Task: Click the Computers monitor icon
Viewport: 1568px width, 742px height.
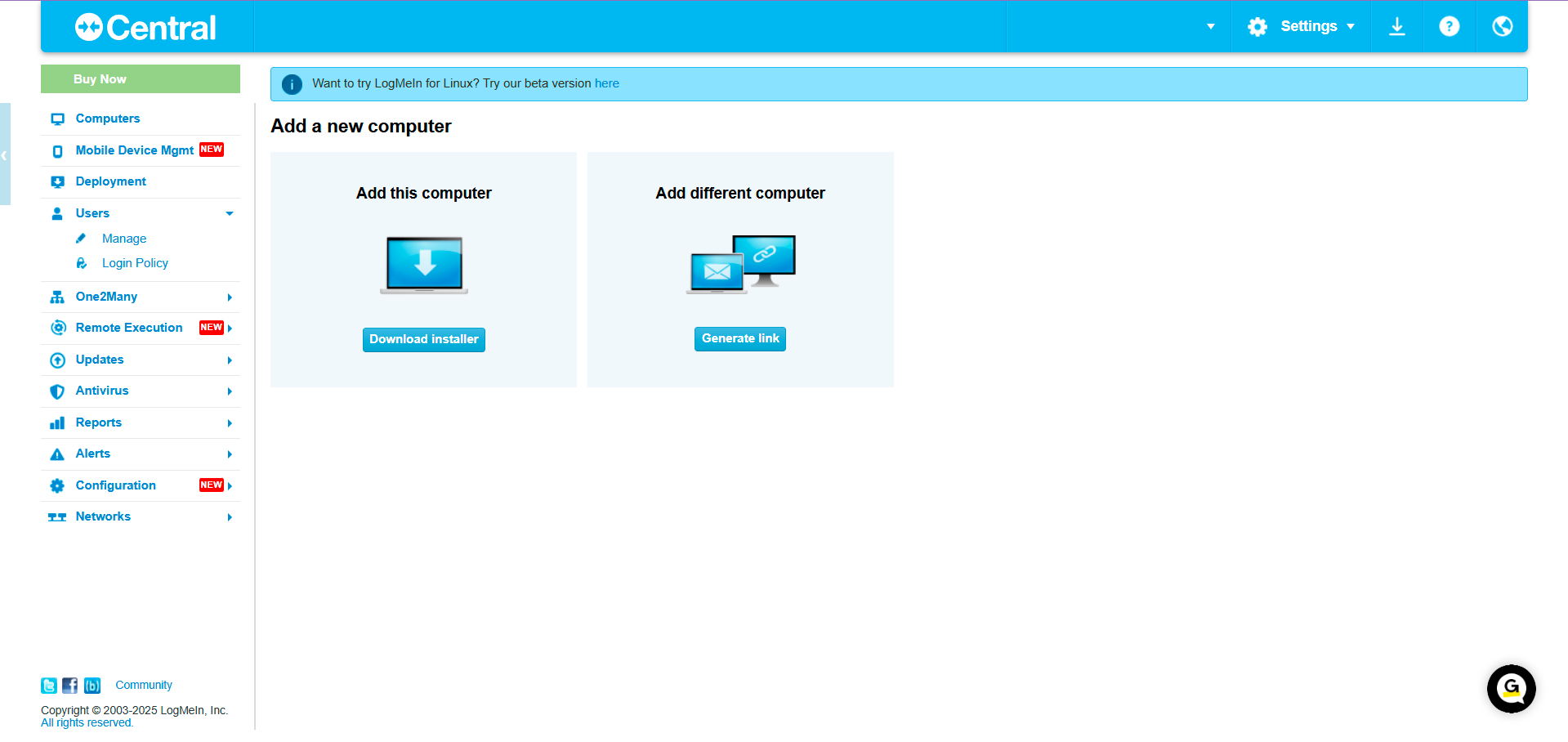Action: [x=57, y=119]
